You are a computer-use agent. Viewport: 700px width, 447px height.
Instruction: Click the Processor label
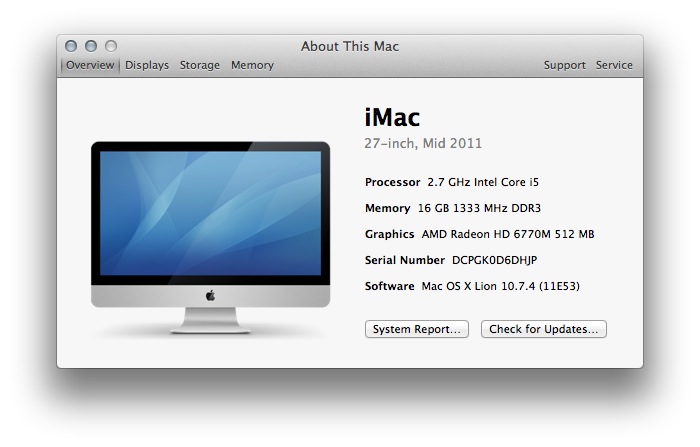point(392,182)
